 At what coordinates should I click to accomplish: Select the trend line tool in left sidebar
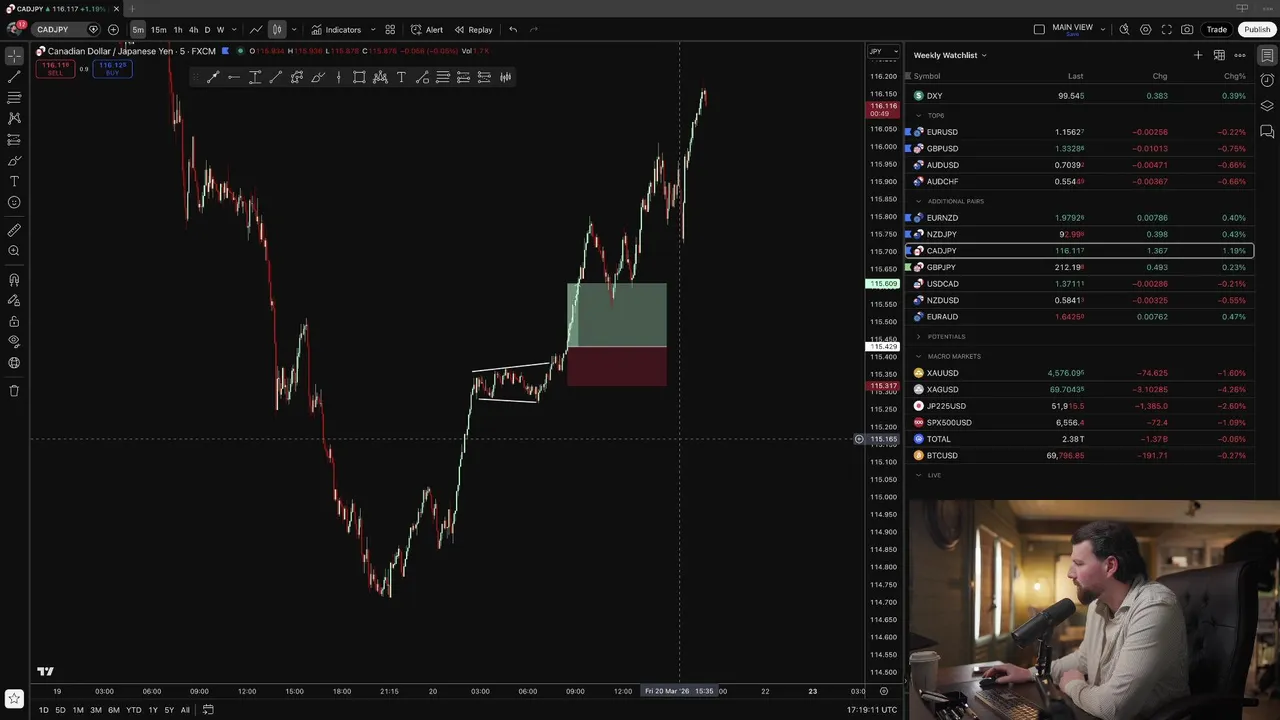click(x=14, y=77)
